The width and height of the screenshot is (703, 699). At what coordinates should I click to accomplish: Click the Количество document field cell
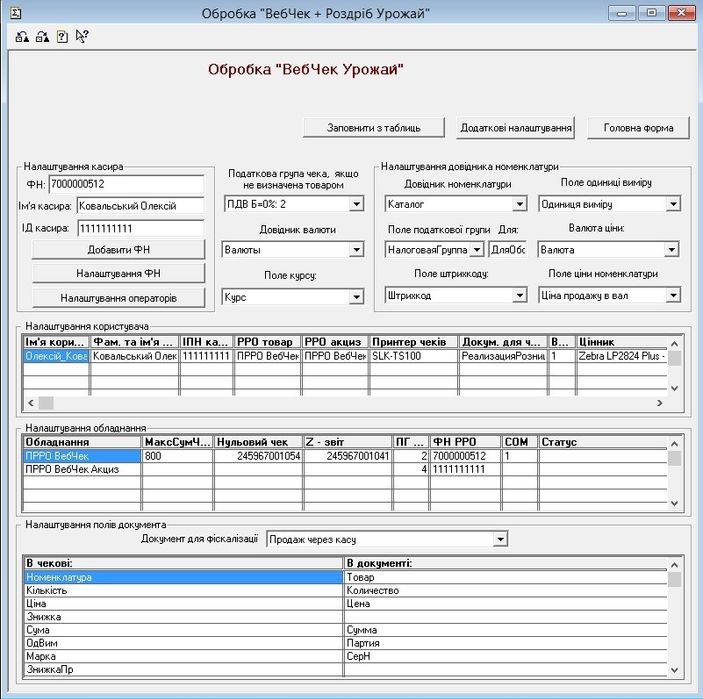506,590
